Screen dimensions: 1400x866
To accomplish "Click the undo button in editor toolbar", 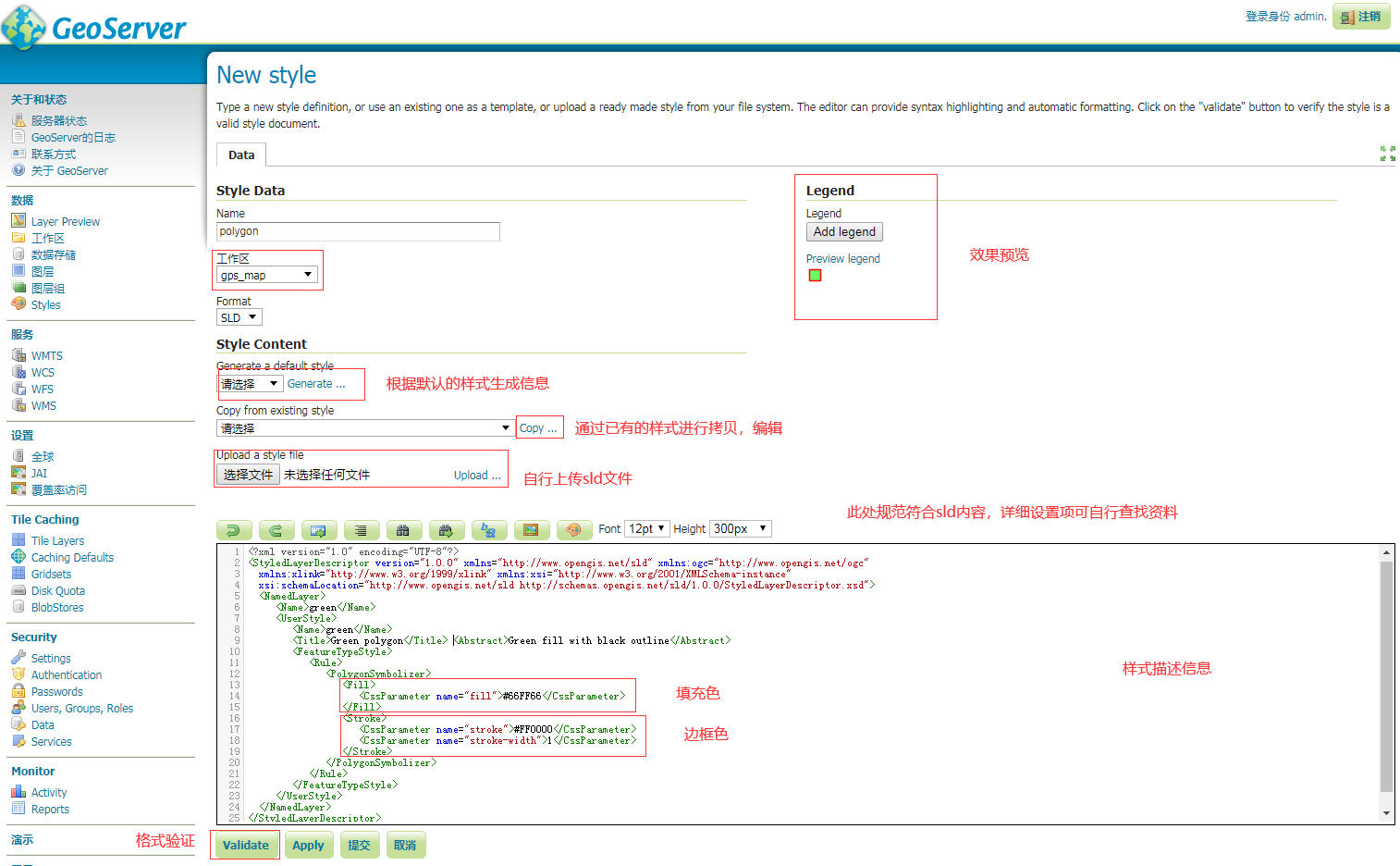I will click(x=233, y=530).
